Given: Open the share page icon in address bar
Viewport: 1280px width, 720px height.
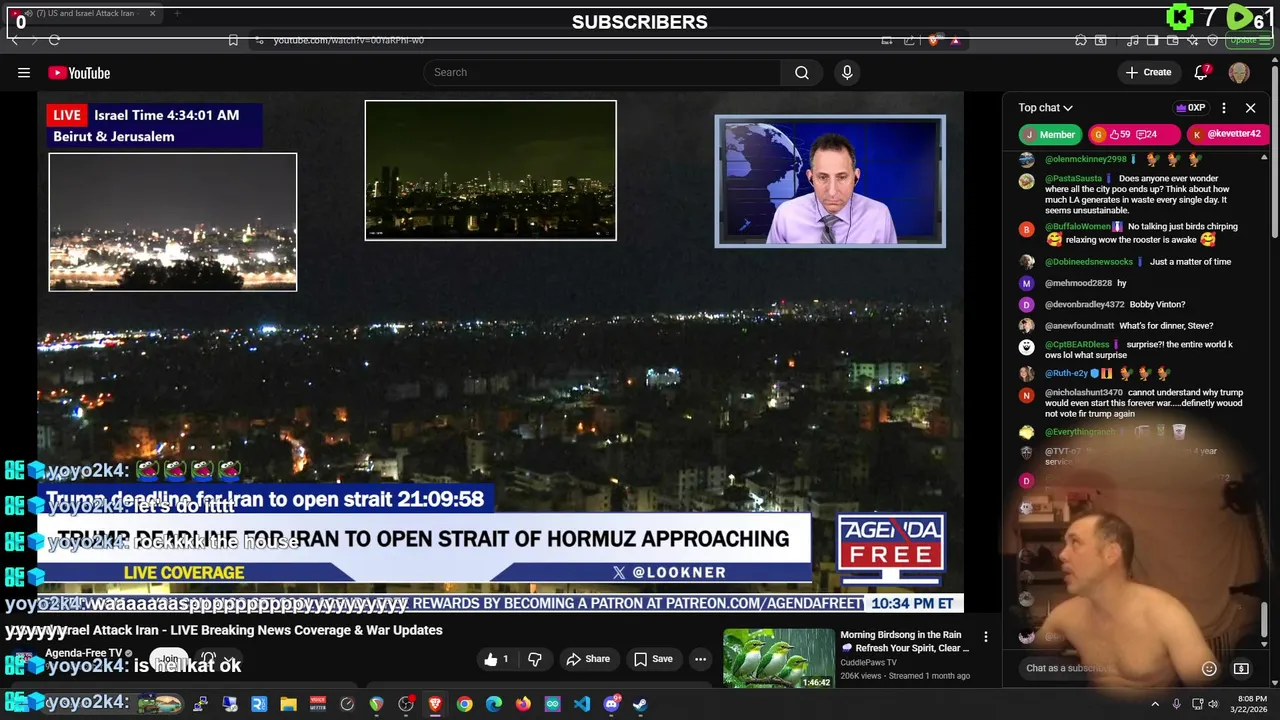Looking at the screenshot, I should click(909, 40).
